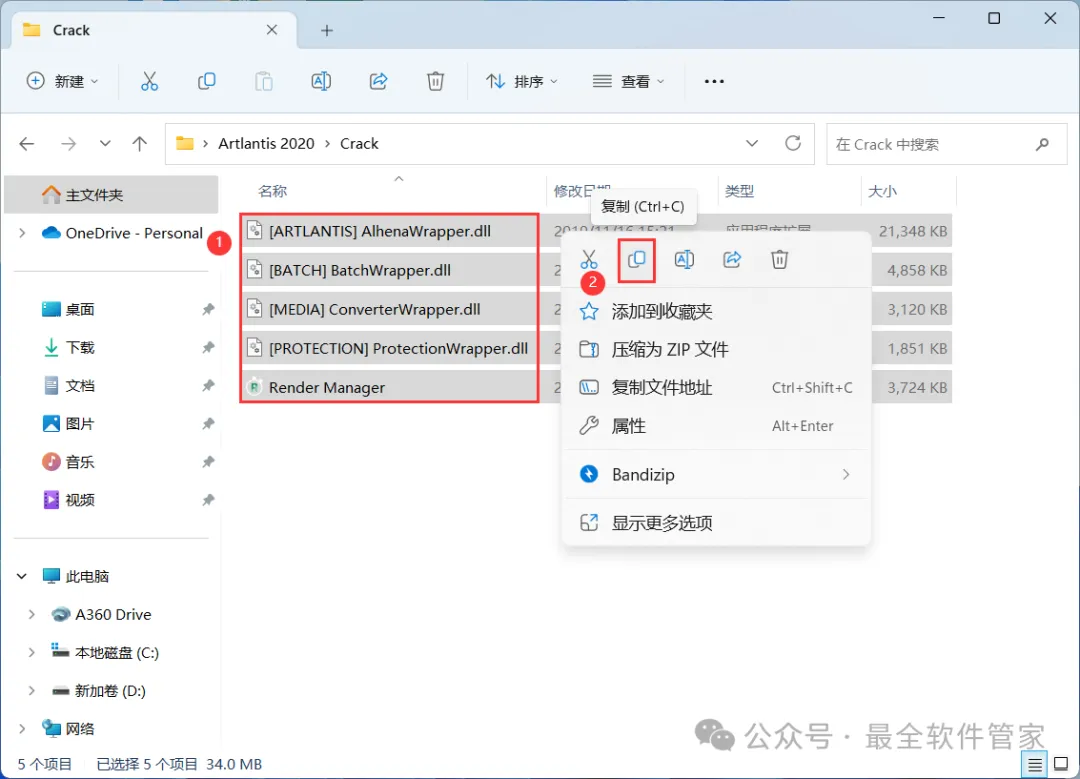
Task: Choose 压缩为 ZIP 文件 menu entry
Action: pyautogui.click(x=716, y=349)
